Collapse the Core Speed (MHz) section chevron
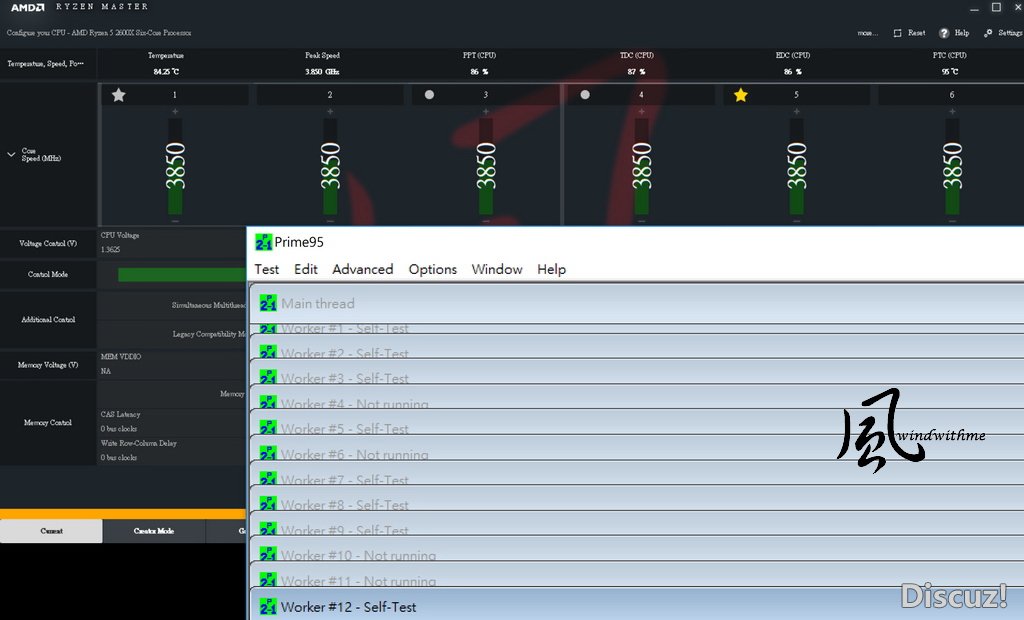The height and width of the screenshot is (620, 1024). click(x=11, y=155)
